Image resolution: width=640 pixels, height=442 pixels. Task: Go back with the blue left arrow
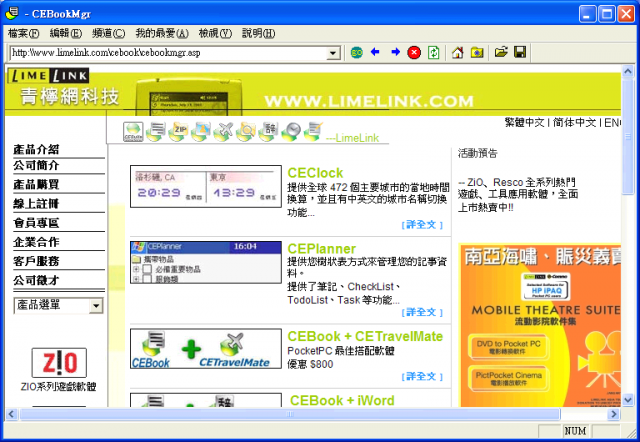point(375,52)
